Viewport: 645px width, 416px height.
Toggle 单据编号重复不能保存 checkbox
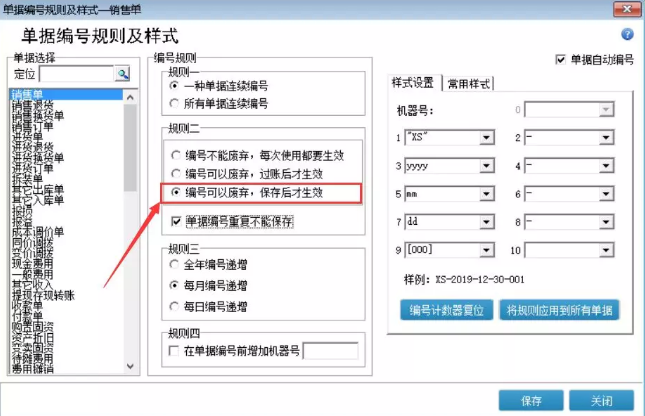coord(176,222)
